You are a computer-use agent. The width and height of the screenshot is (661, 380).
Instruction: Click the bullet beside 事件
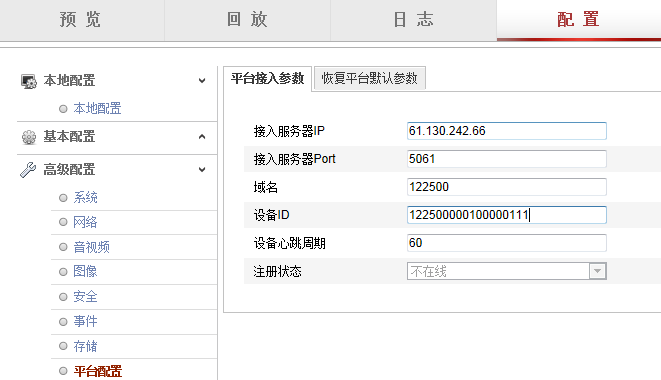63,322
